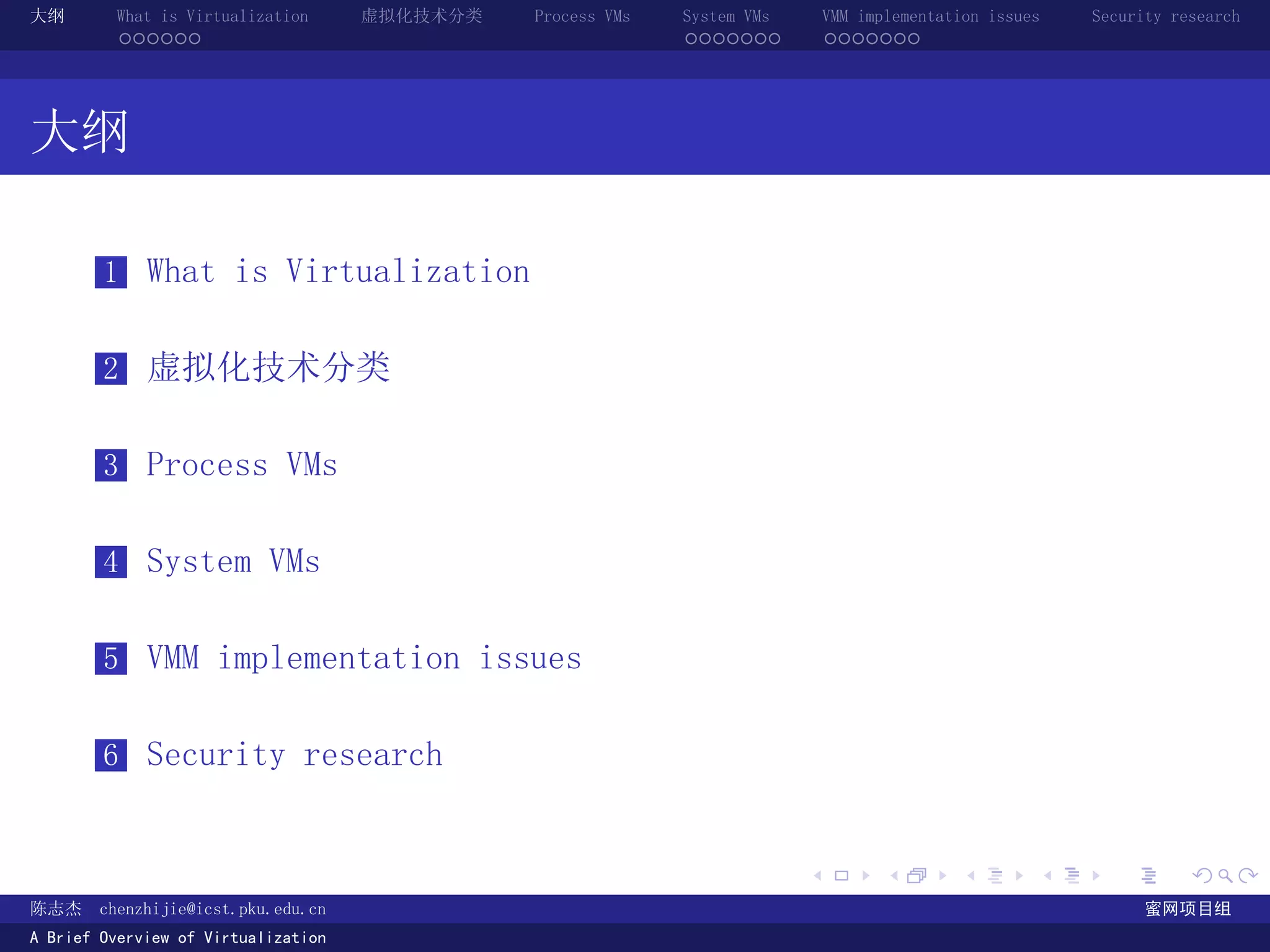
Task: Click the single slide rectangle icon
Action: (x=841, y=875)
